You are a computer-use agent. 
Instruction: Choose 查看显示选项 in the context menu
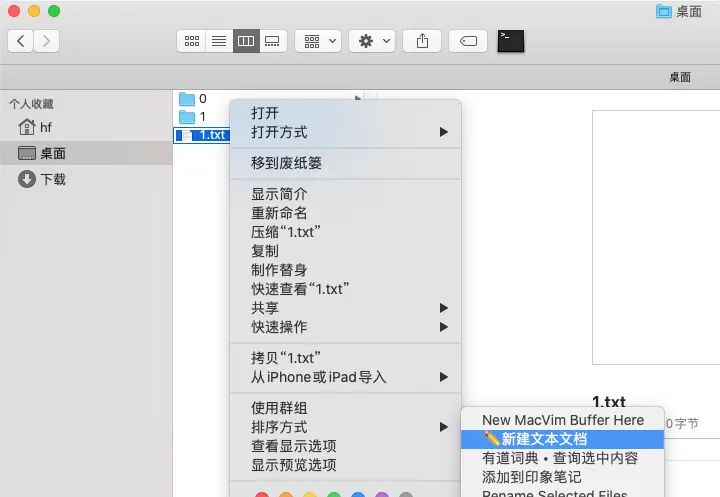tap(345, 446)
